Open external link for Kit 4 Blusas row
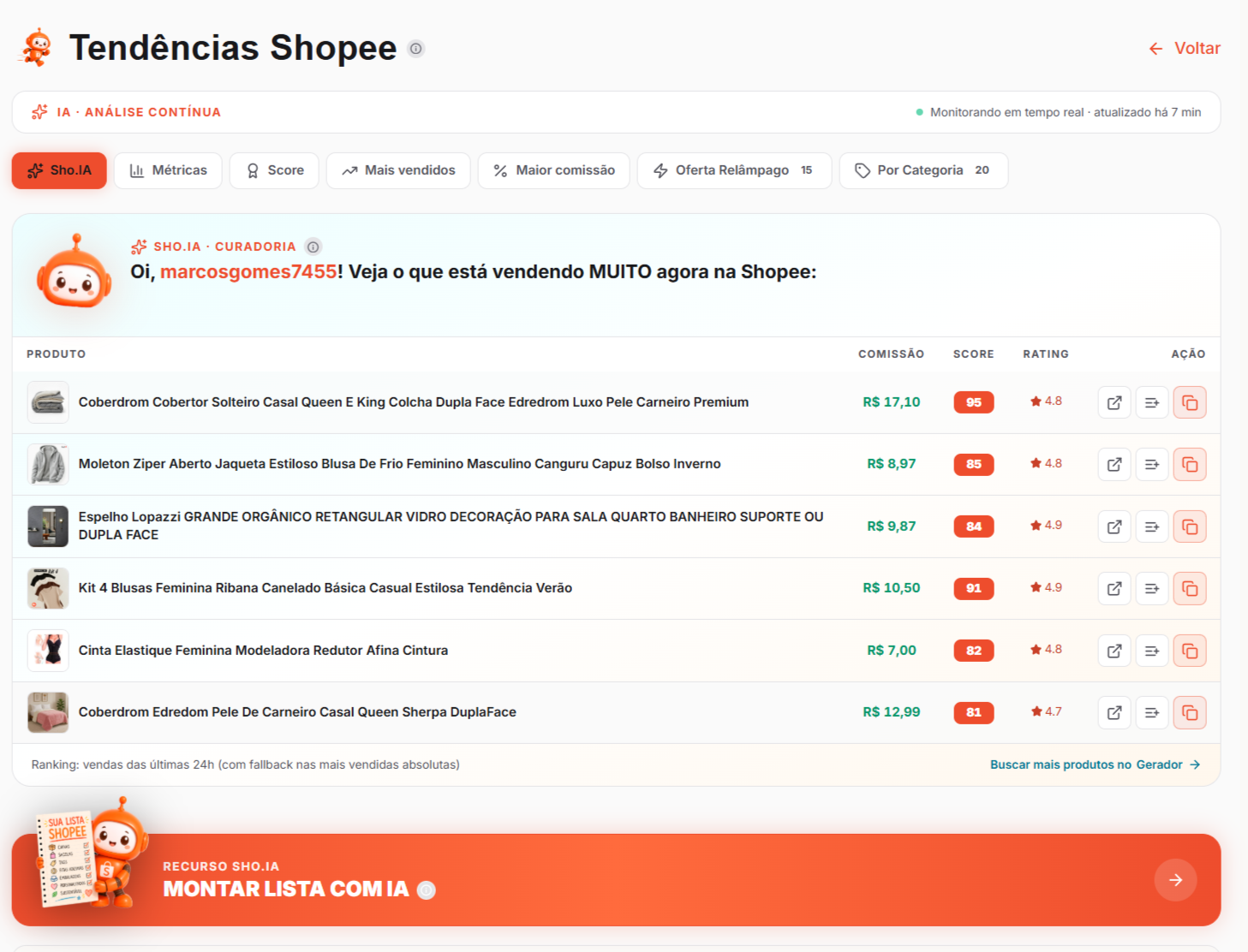This screenshot has width=1248, height=952. [1114, 588]
